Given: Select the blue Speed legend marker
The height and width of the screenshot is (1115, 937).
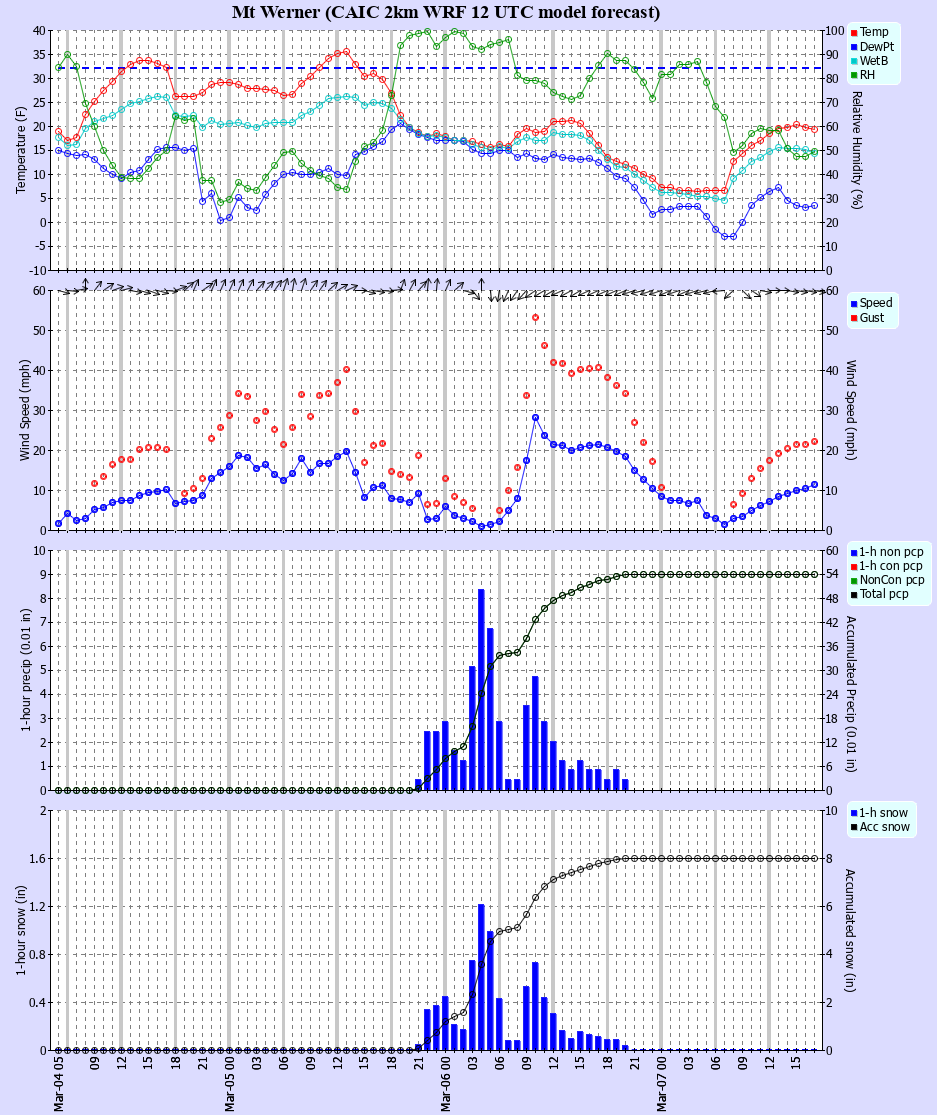Looking at the screenshot, I should [853, 304].
